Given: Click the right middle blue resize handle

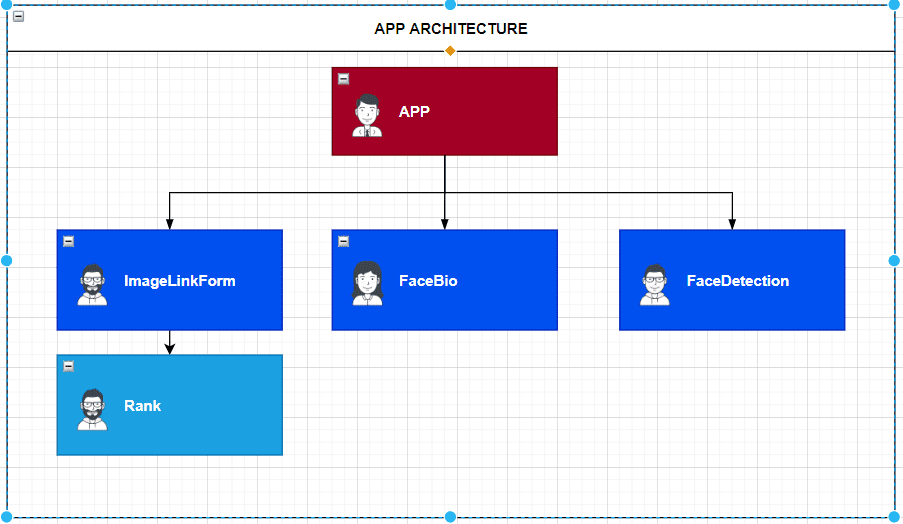Looking at the screenshot, I should pos(894,260).
